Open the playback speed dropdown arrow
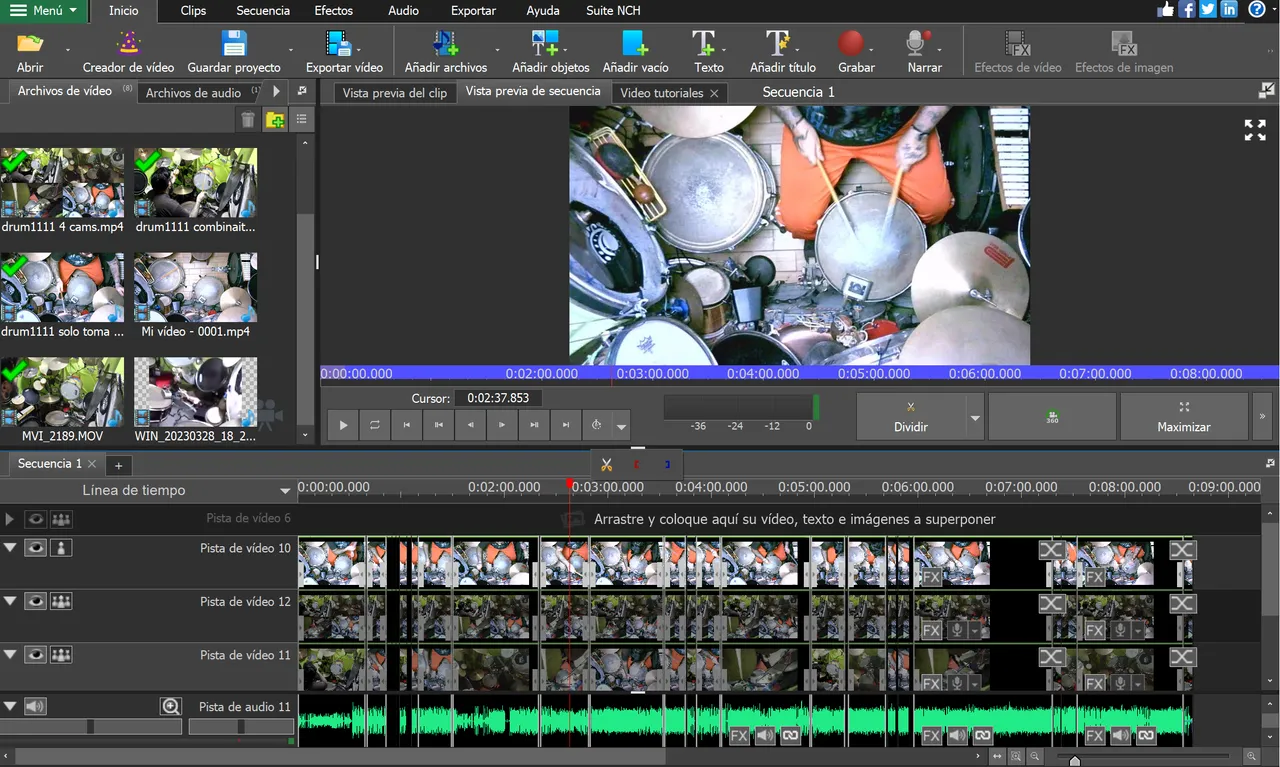This screenshot has width=1280, height=767. [x=622, y=426]
